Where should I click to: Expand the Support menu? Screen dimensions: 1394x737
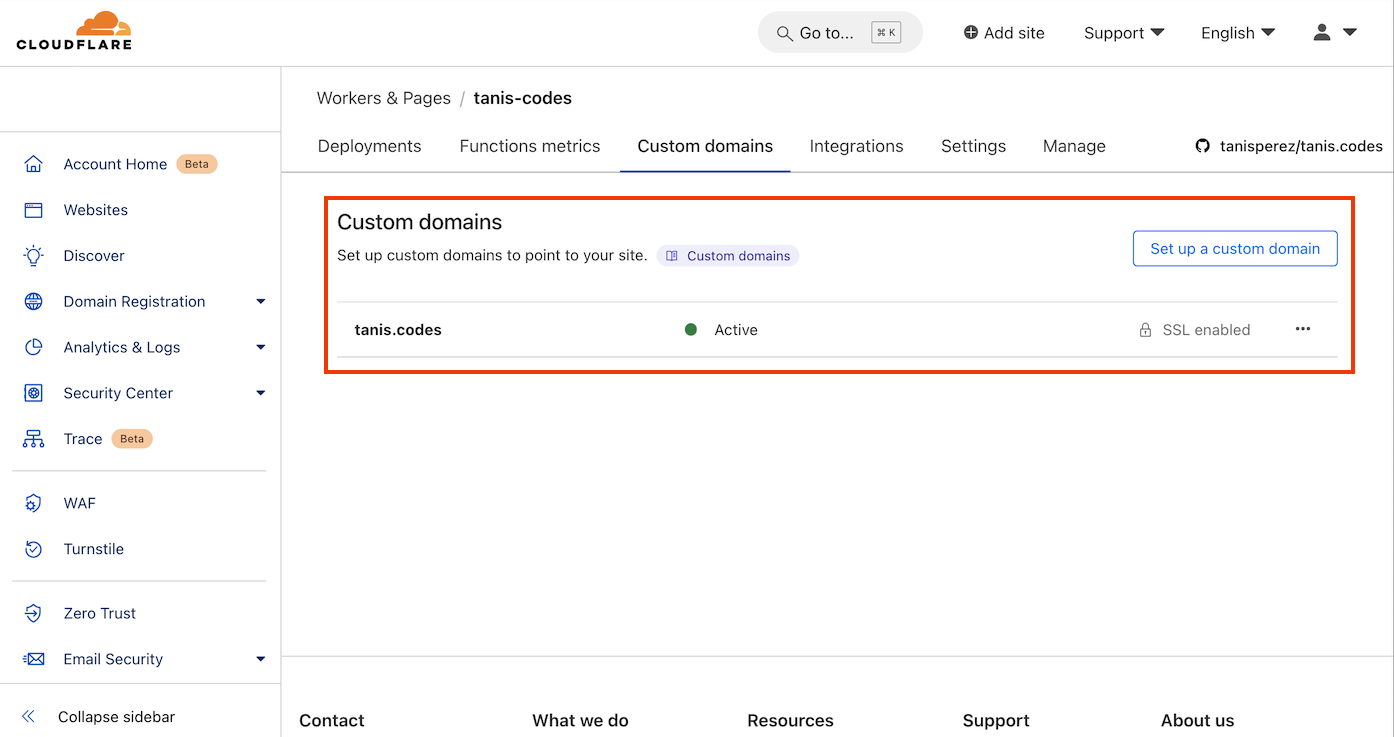pyautogui.click(x=1123, y=32)
